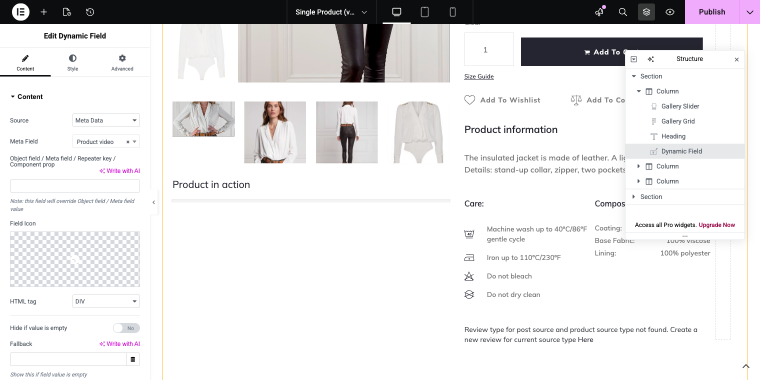The height and width of the screenshot is (380, 760).
Task: Click Write with AI for object field
Action: (x=120, y=171)
